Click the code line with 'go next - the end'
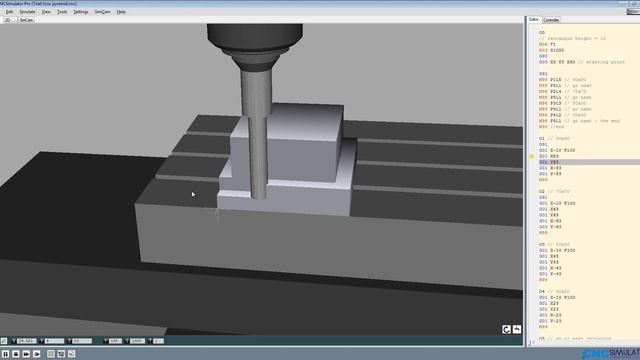The height and width of the screenshot is (360, 640). coord(579,121)
